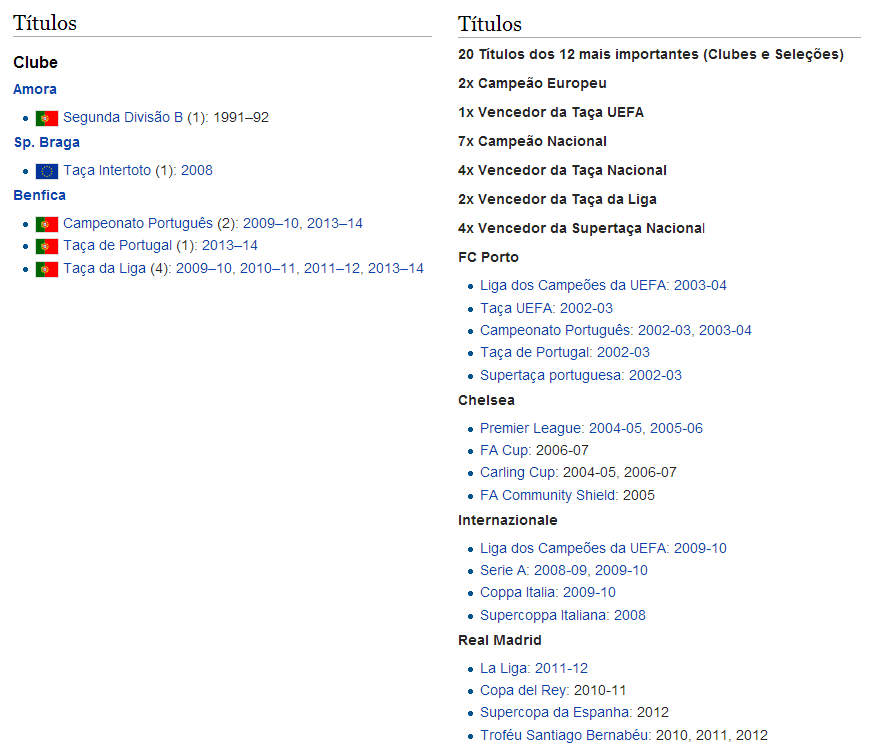Open 2011–12 in the Taça da Liga row

[332, 268]
